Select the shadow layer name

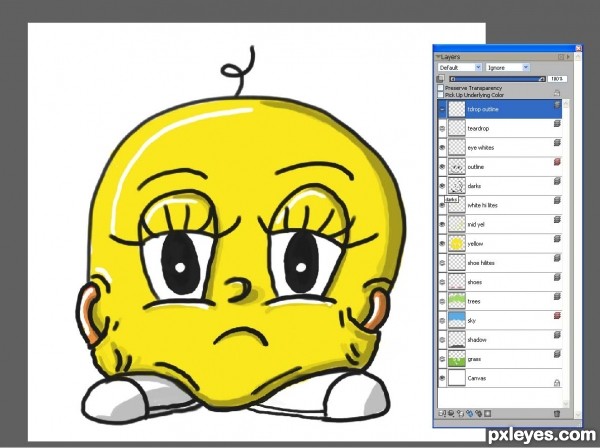[476, 340]
